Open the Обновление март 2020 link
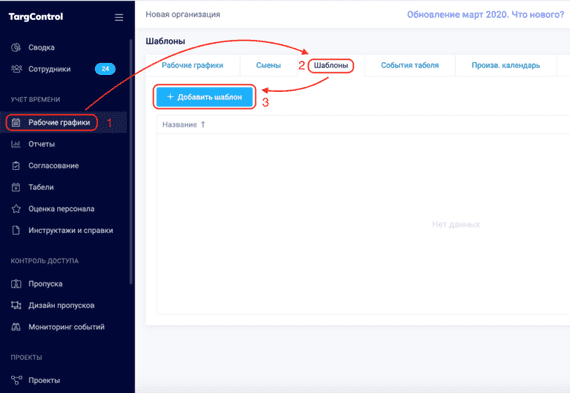The width and height of the screenshot is (570, 393). (x=485, y=15)
